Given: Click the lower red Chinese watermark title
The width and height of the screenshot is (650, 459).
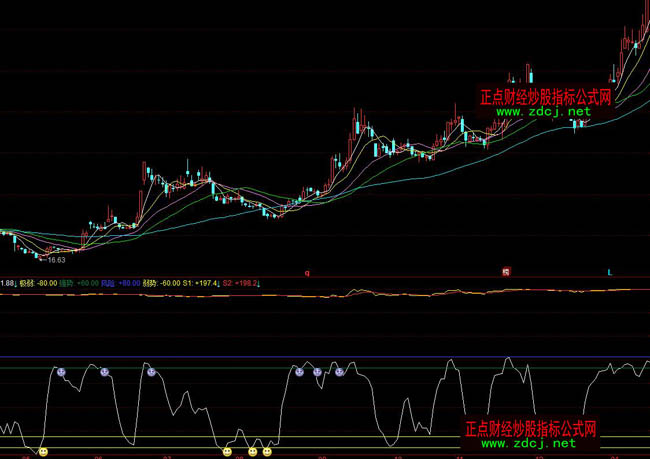Looking at the screenshot, I should tap(531, 428).
